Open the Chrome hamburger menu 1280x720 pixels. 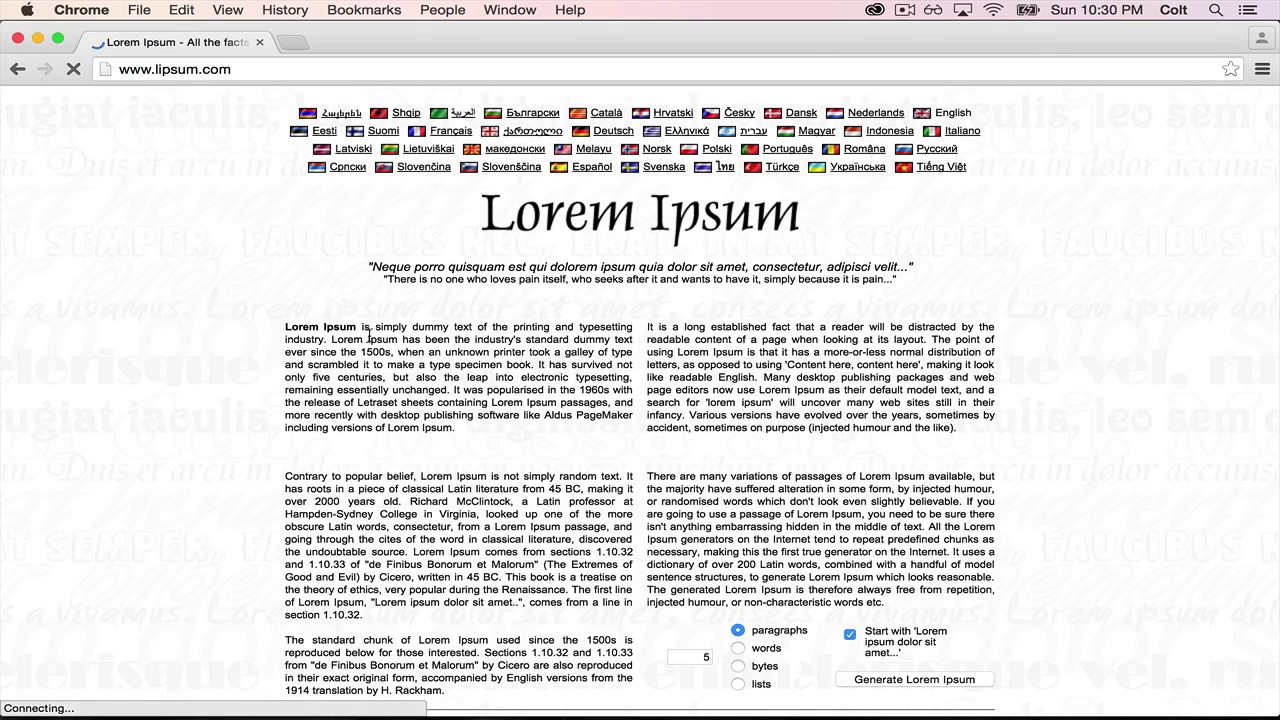pyautogui.click(x=1262, y=69)
